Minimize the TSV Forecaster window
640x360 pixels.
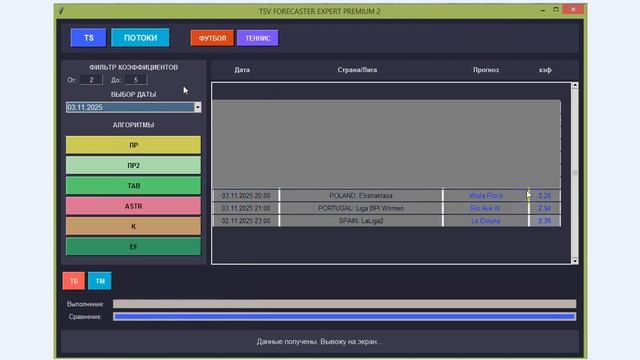(x=542, y=10)
